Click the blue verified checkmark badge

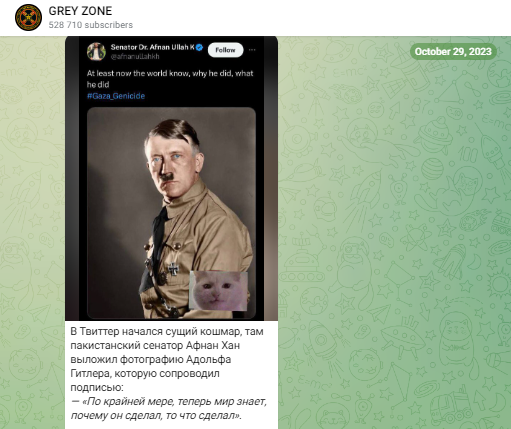(x=199, y=47)
